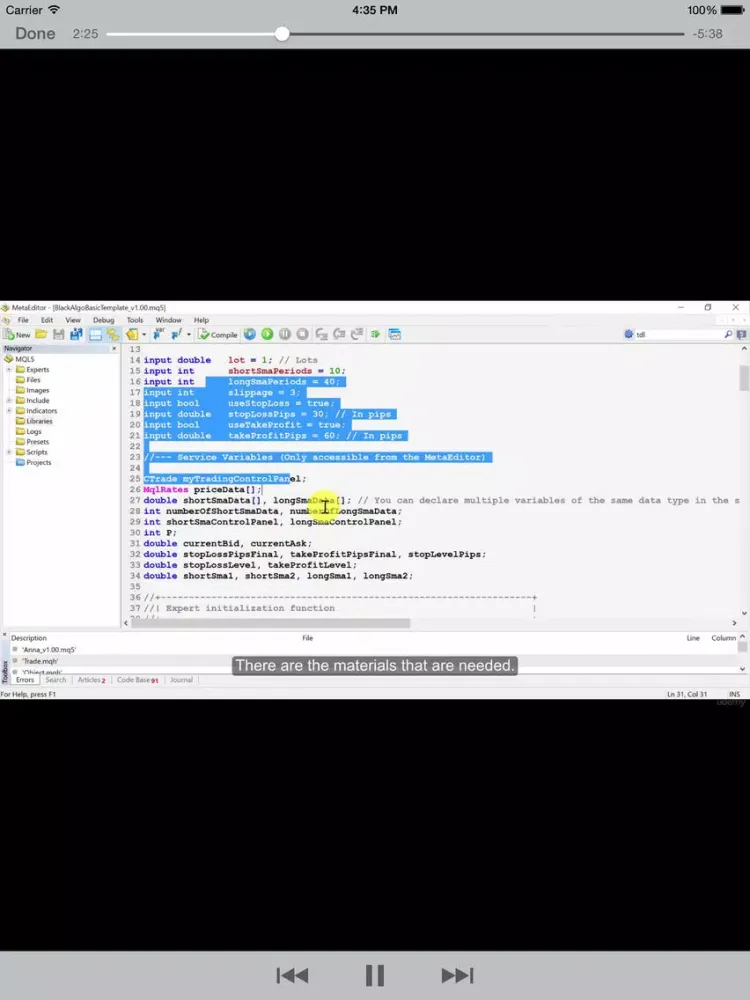
Task: Select the Projects folder in Navigator
Action: tap(38, 462)
